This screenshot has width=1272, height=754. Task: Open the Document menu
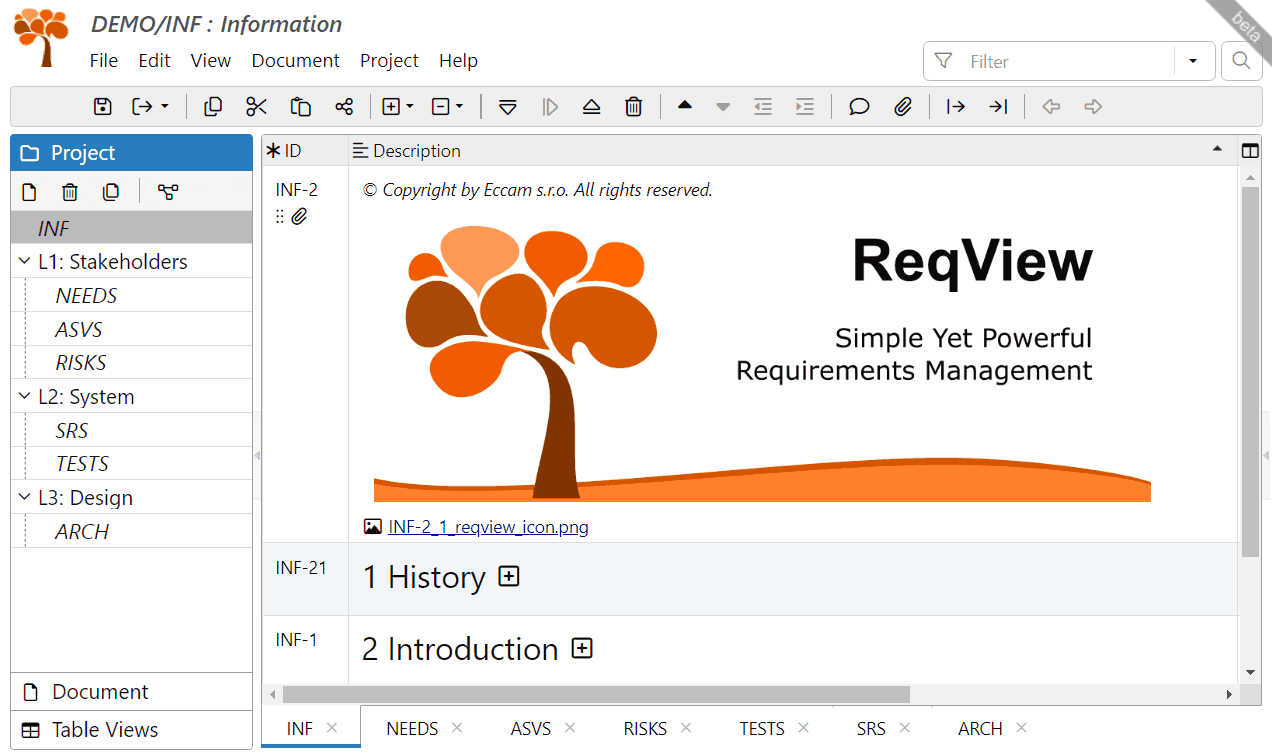coord(296,61)
